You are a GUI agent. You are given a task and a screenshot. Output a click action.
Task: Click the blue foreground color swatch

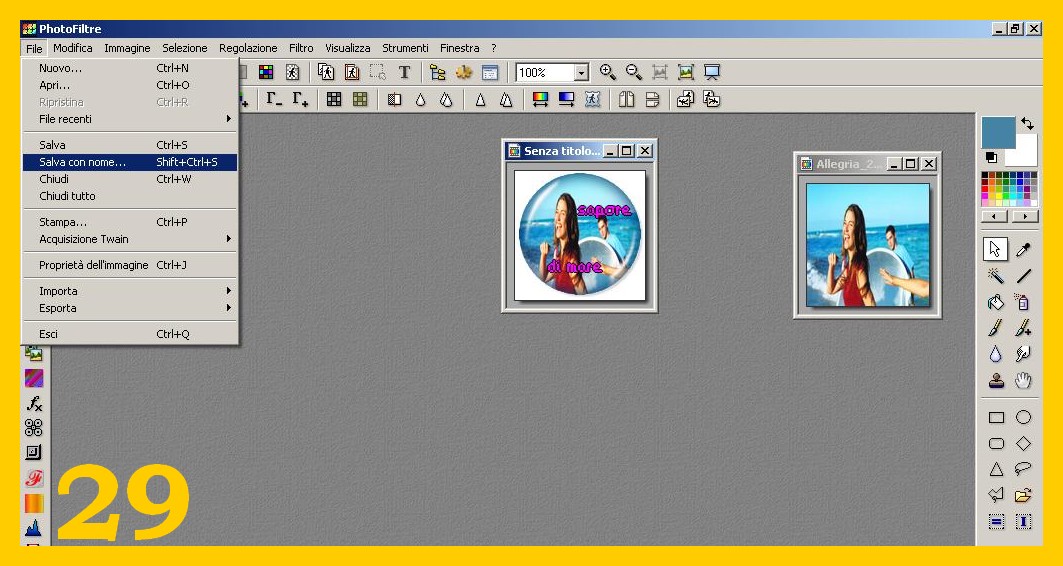coord(997,132)
